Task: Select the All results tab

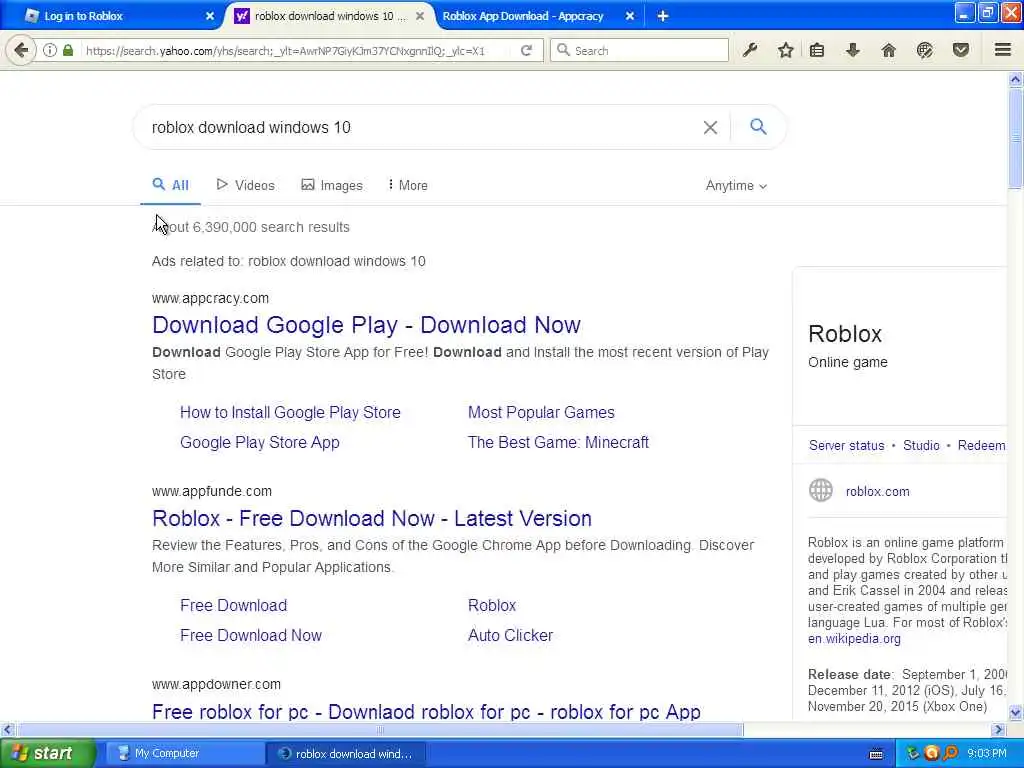Action: click(x=170, y=185)
